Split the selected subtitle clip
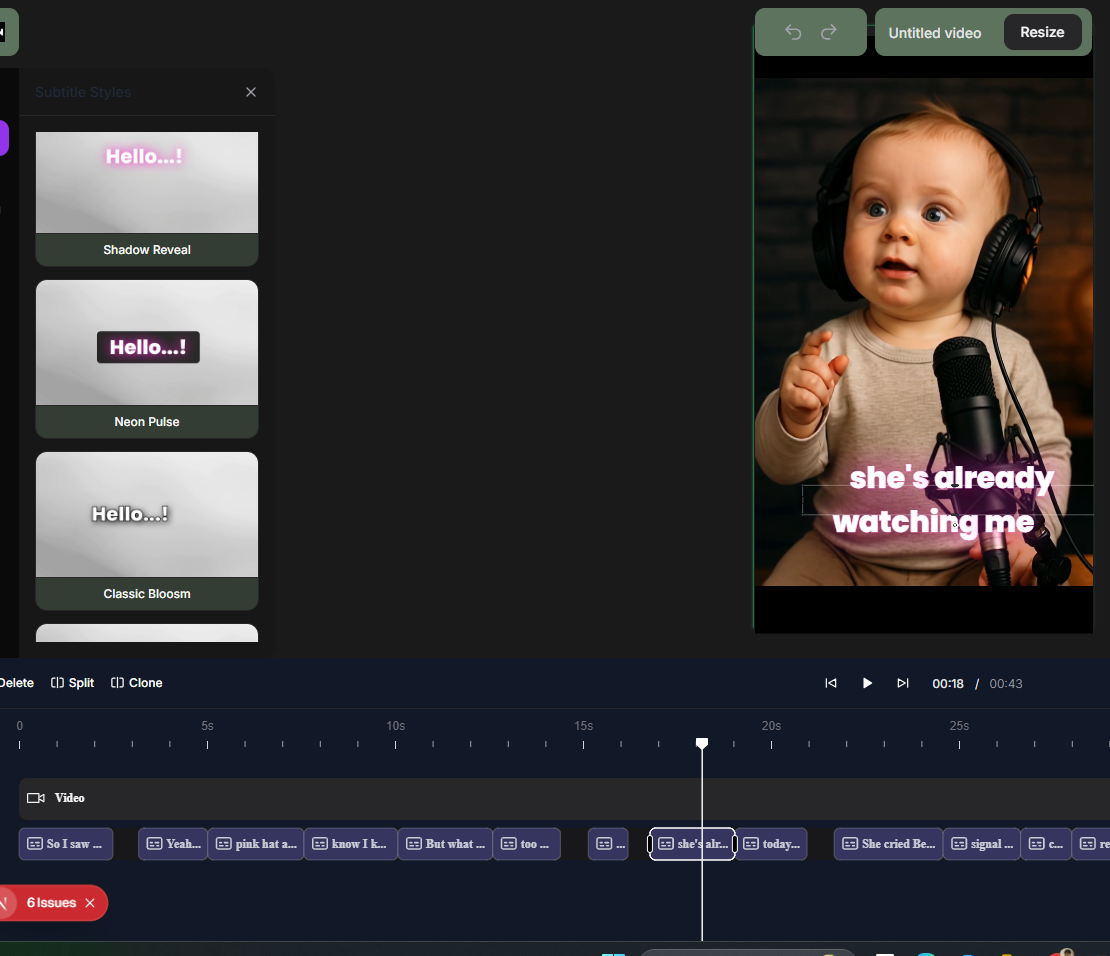 point(72,683)
